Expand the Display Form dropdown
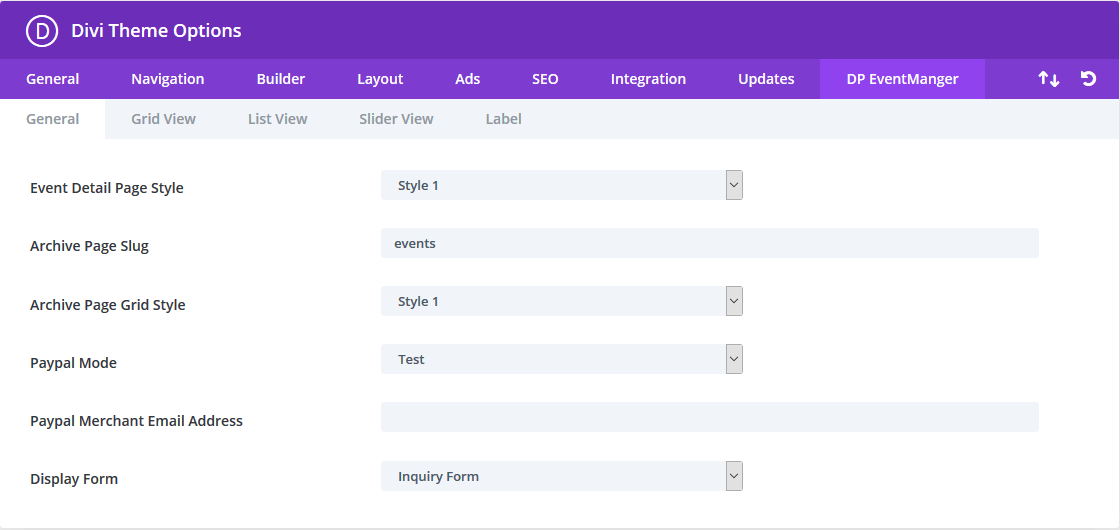 [561, 476]
